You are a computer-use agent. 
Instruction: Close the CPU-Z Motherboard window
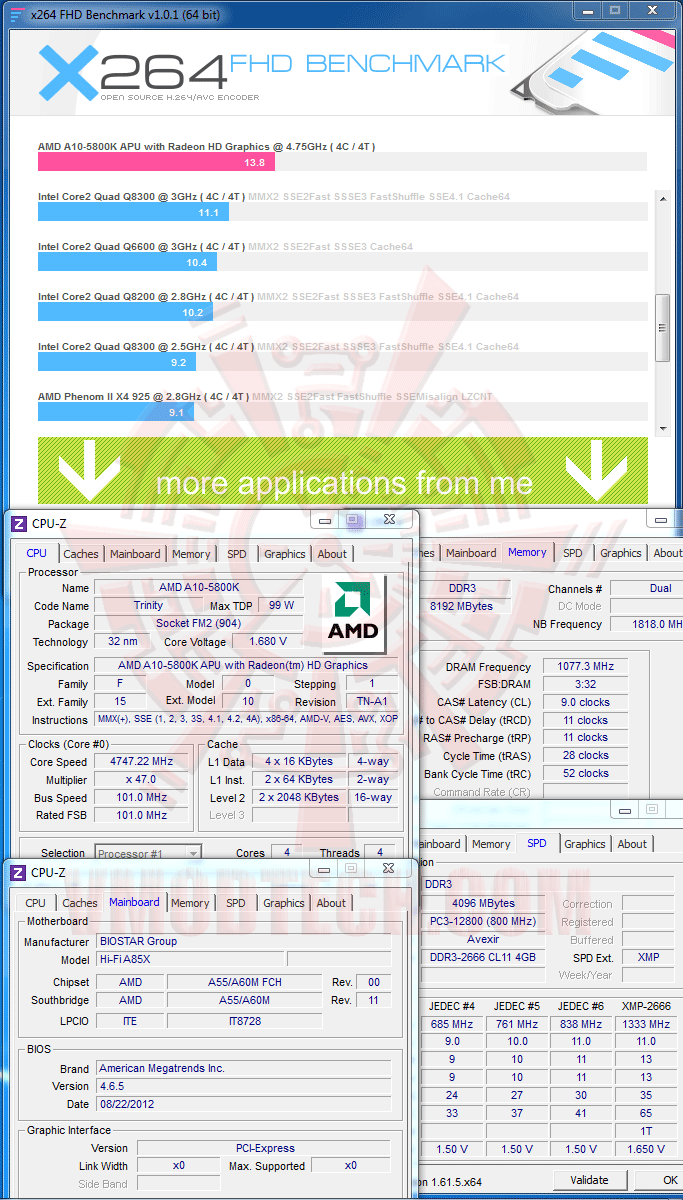click(389, 869)
